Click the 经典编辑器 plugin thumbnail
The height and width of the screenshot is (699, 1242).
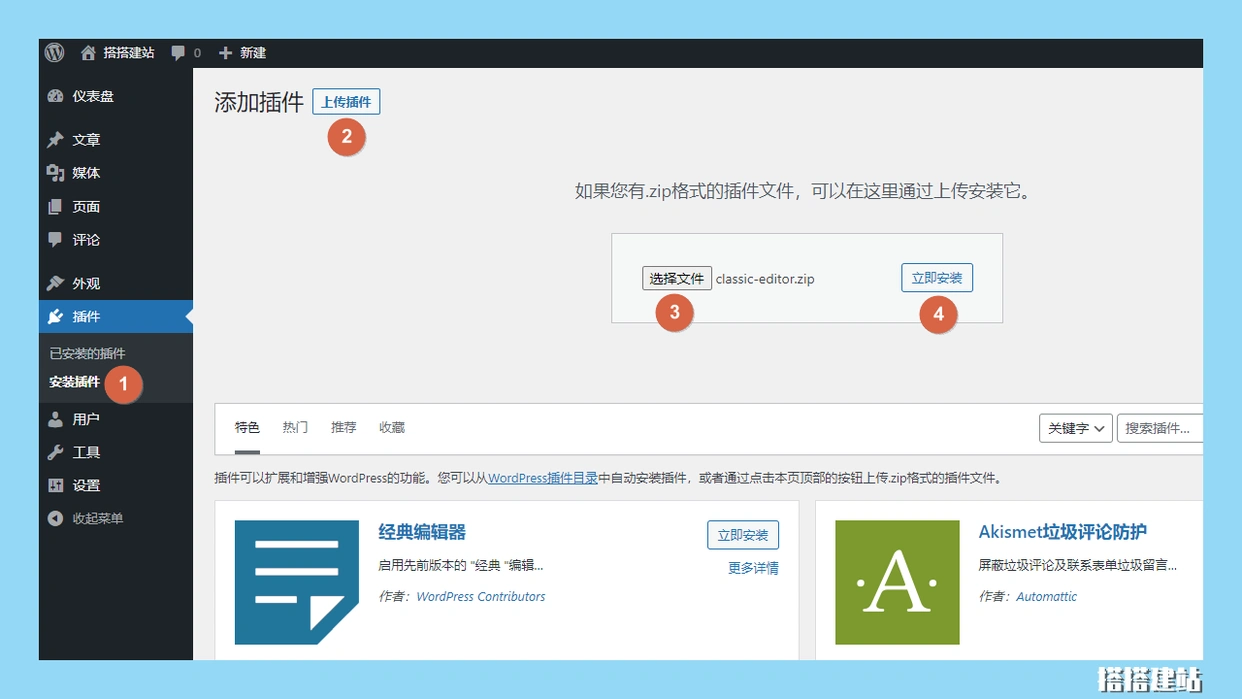click(296, 582)
